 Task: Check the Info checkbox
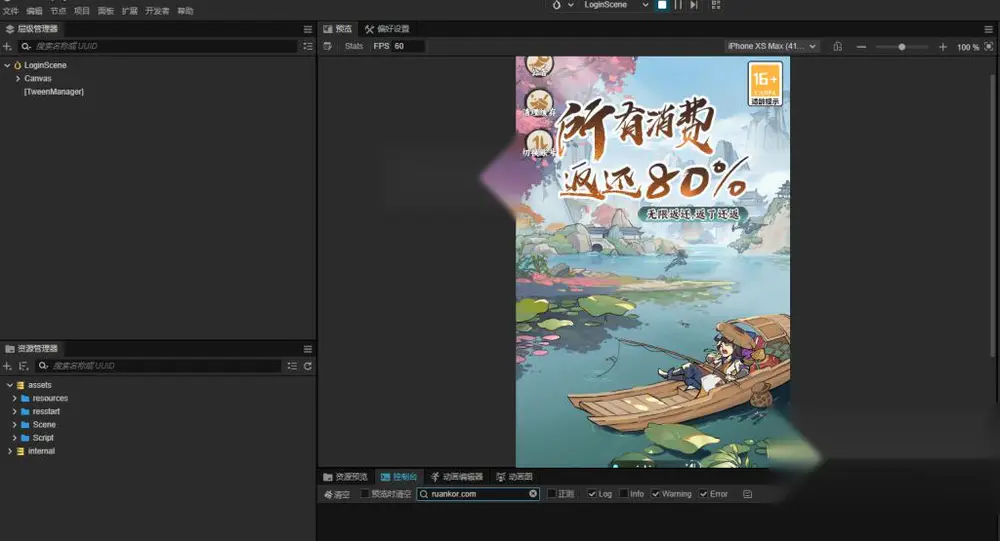point(624,494)
